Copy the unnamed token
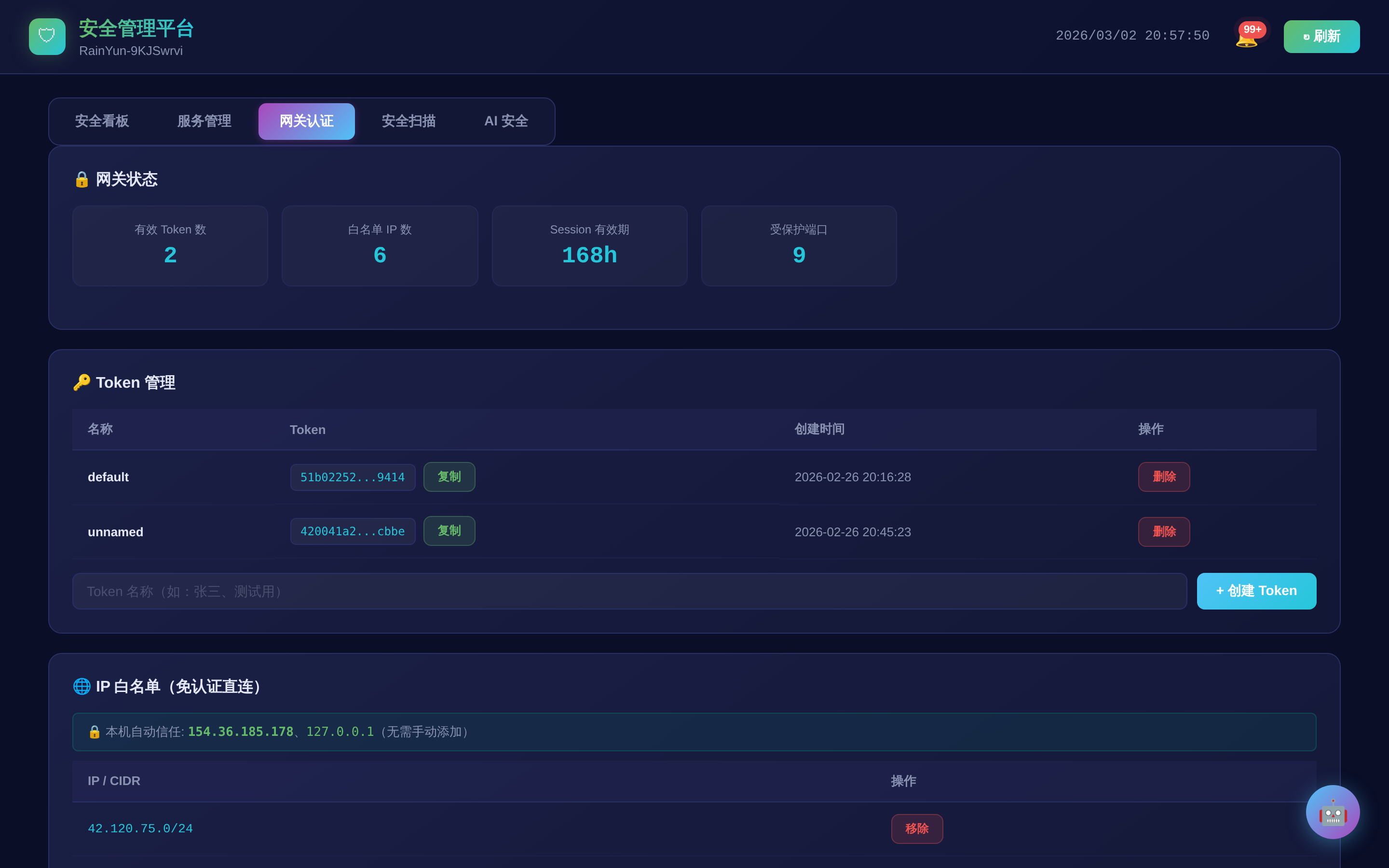Image resolution: width=1389 pixels, height=868 pixels. (x=449, y=531)
